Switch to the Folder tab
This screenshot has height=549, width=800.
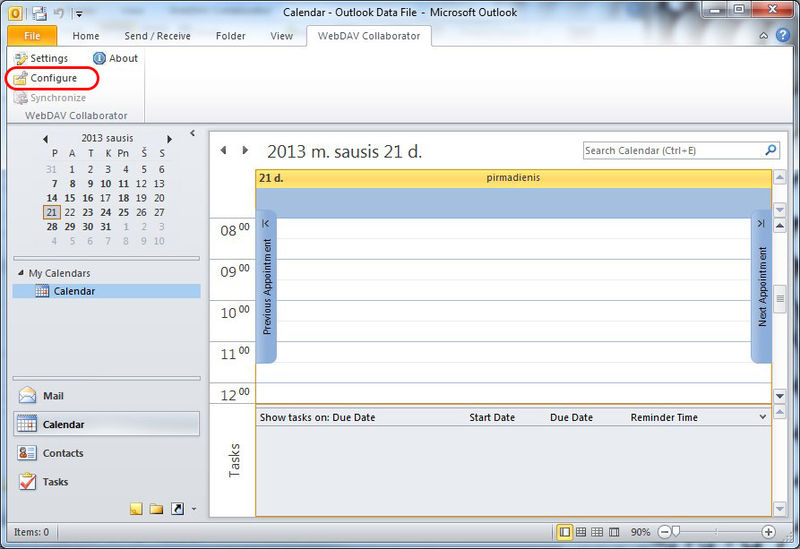pos(230,36)
